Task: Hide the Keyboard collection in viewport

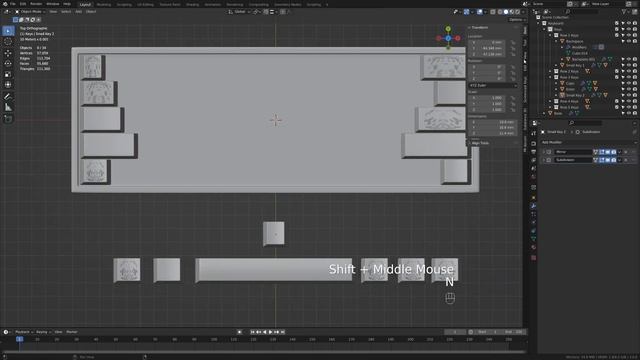Action: 629,23
